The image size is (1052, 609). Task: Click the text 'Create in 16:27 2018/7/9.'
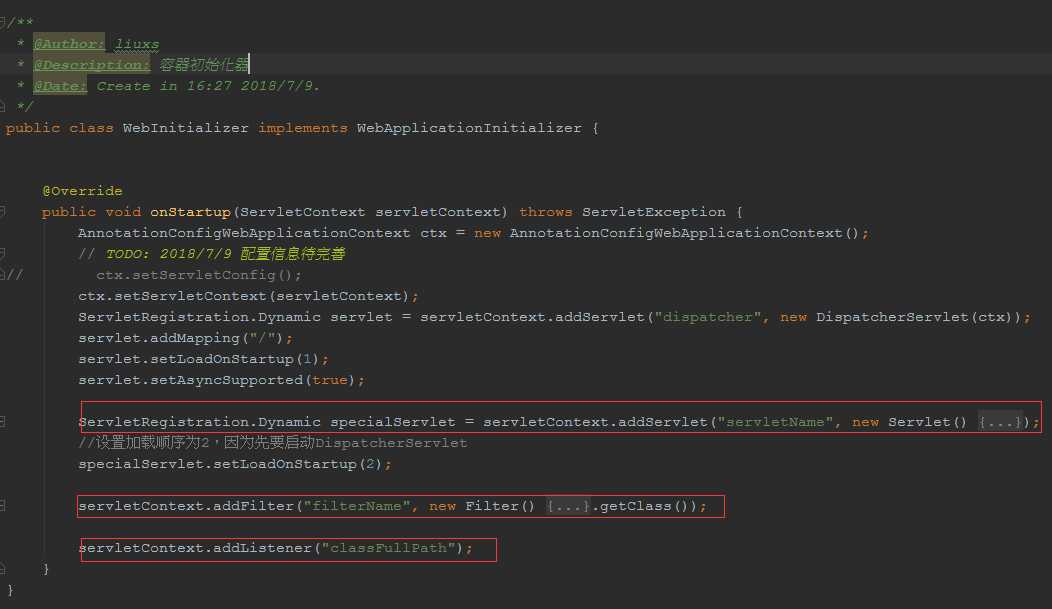click(x=208, y=86)
